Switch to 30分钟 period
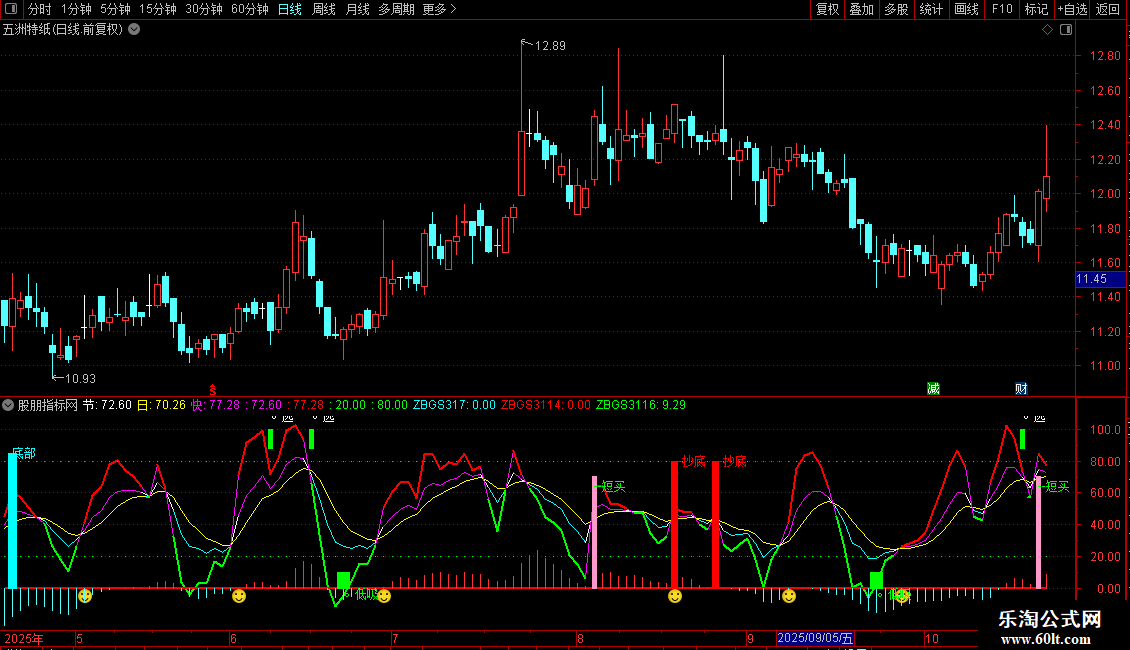1130x650 pixels. (x=204, y=9)
